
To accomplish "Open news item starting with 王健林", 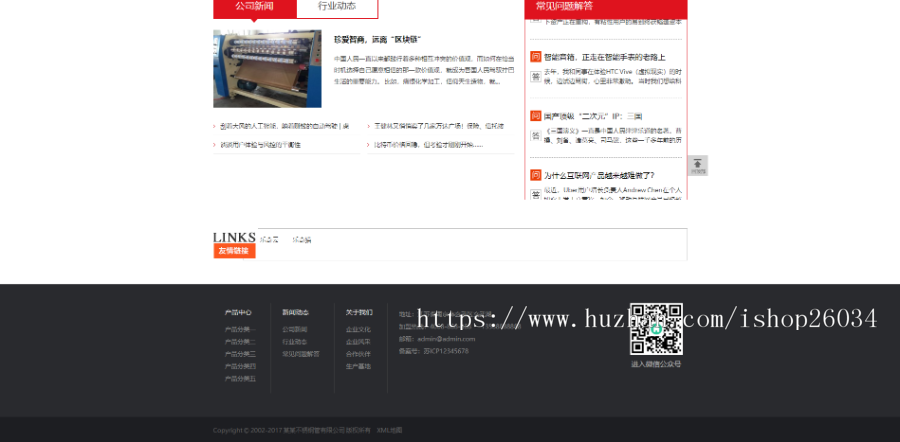I will tap(439, 126).
